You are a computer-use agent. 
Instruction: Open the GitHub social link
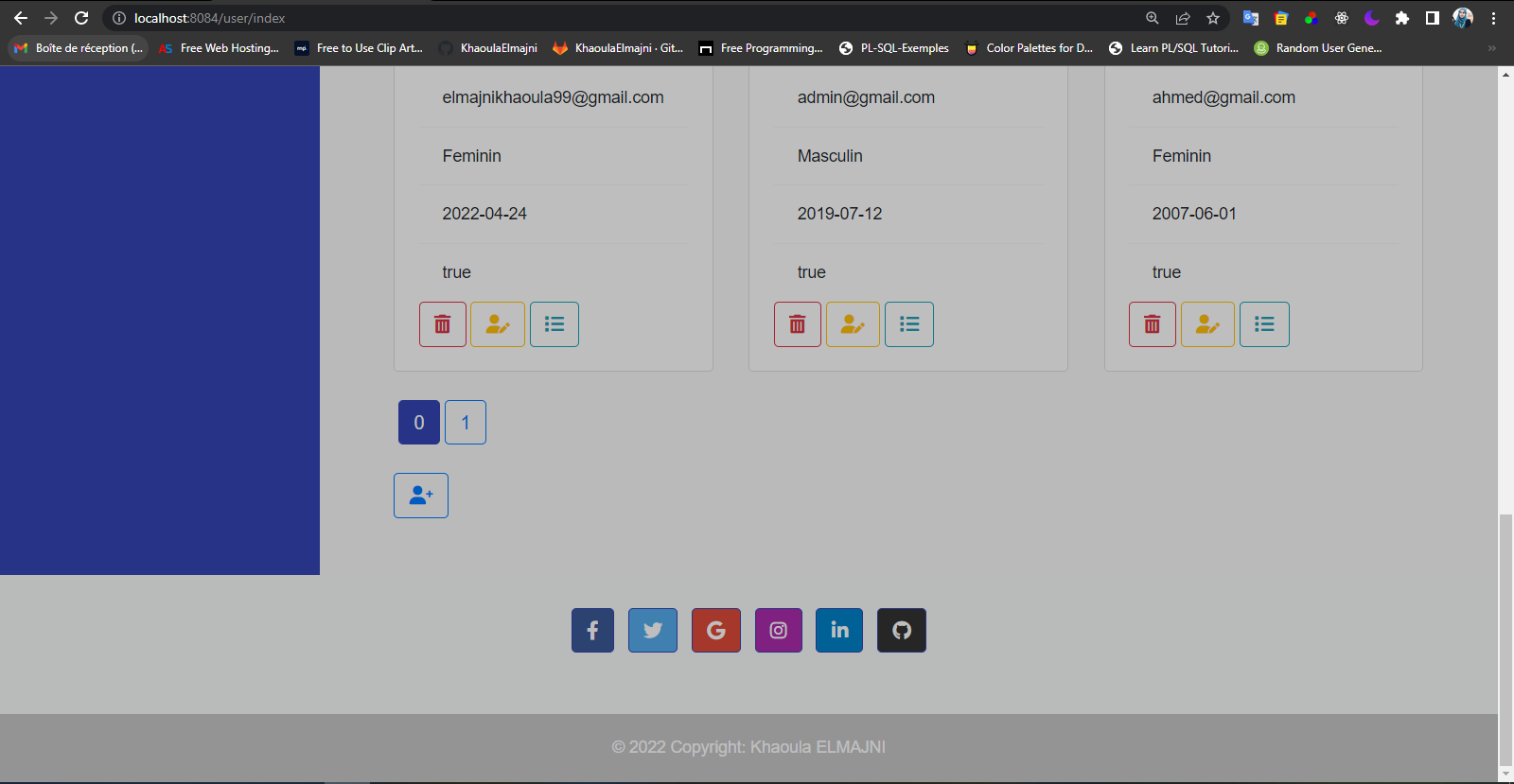902,630
